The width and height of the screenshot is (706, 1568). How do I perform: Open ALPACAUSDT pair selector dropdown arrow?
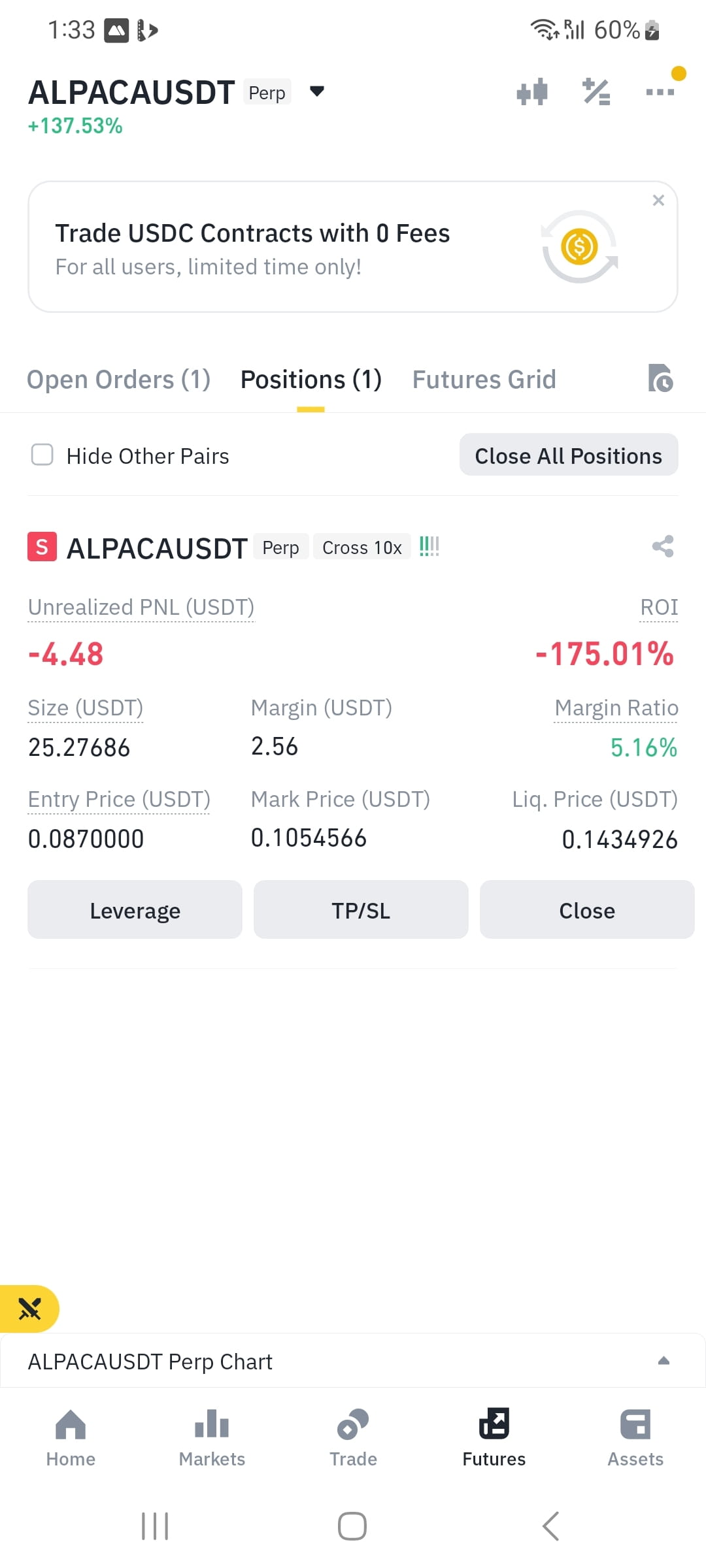[x=317, y=91]
